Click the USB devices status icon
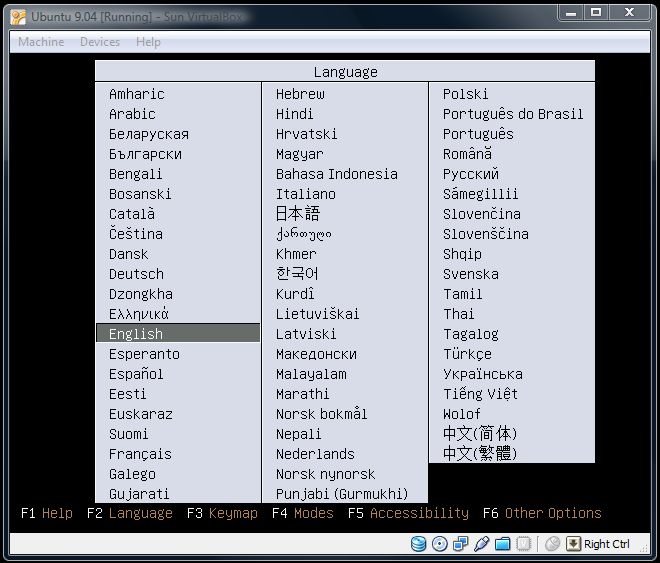This screenshot has height=563, width=660. (481, 544)
